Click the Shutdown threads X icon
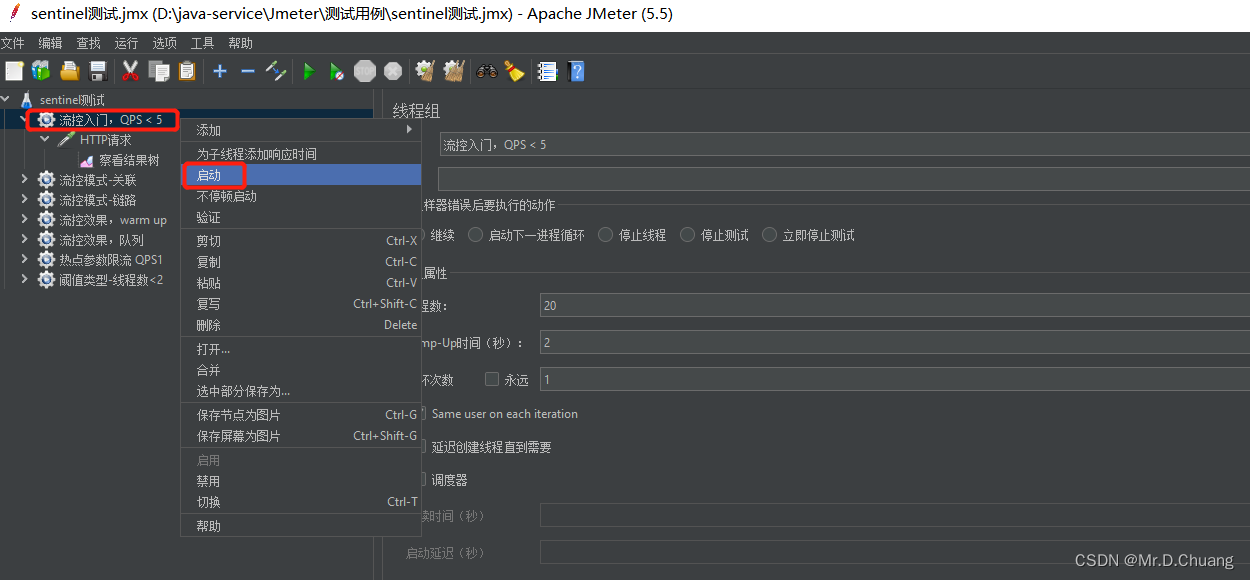This screenshot has height=580, width=1250. tap(393, 71)
